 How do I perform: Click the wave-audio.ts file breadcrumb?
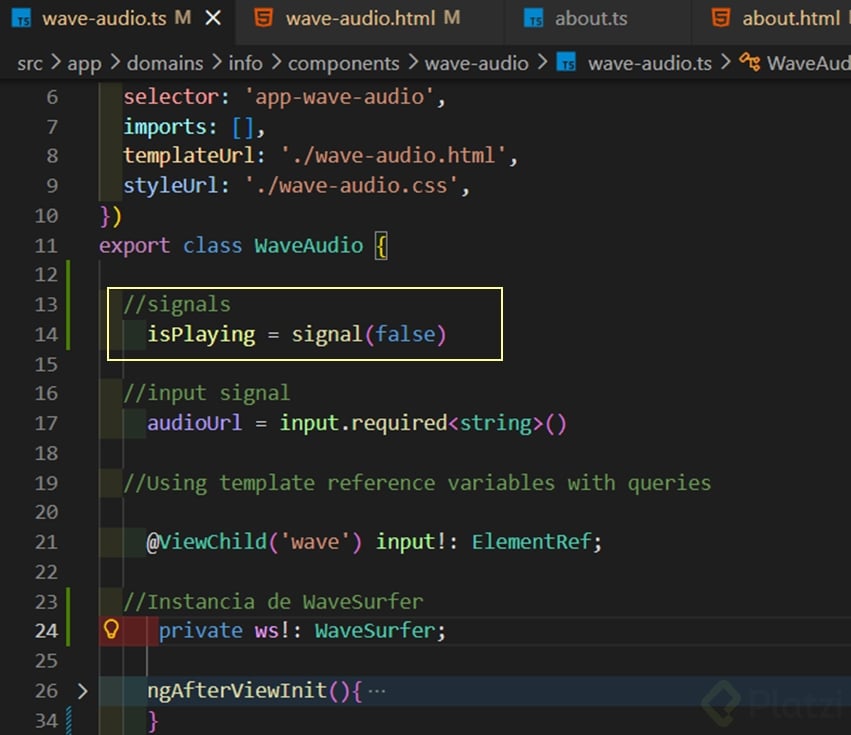tap(650, 64)
